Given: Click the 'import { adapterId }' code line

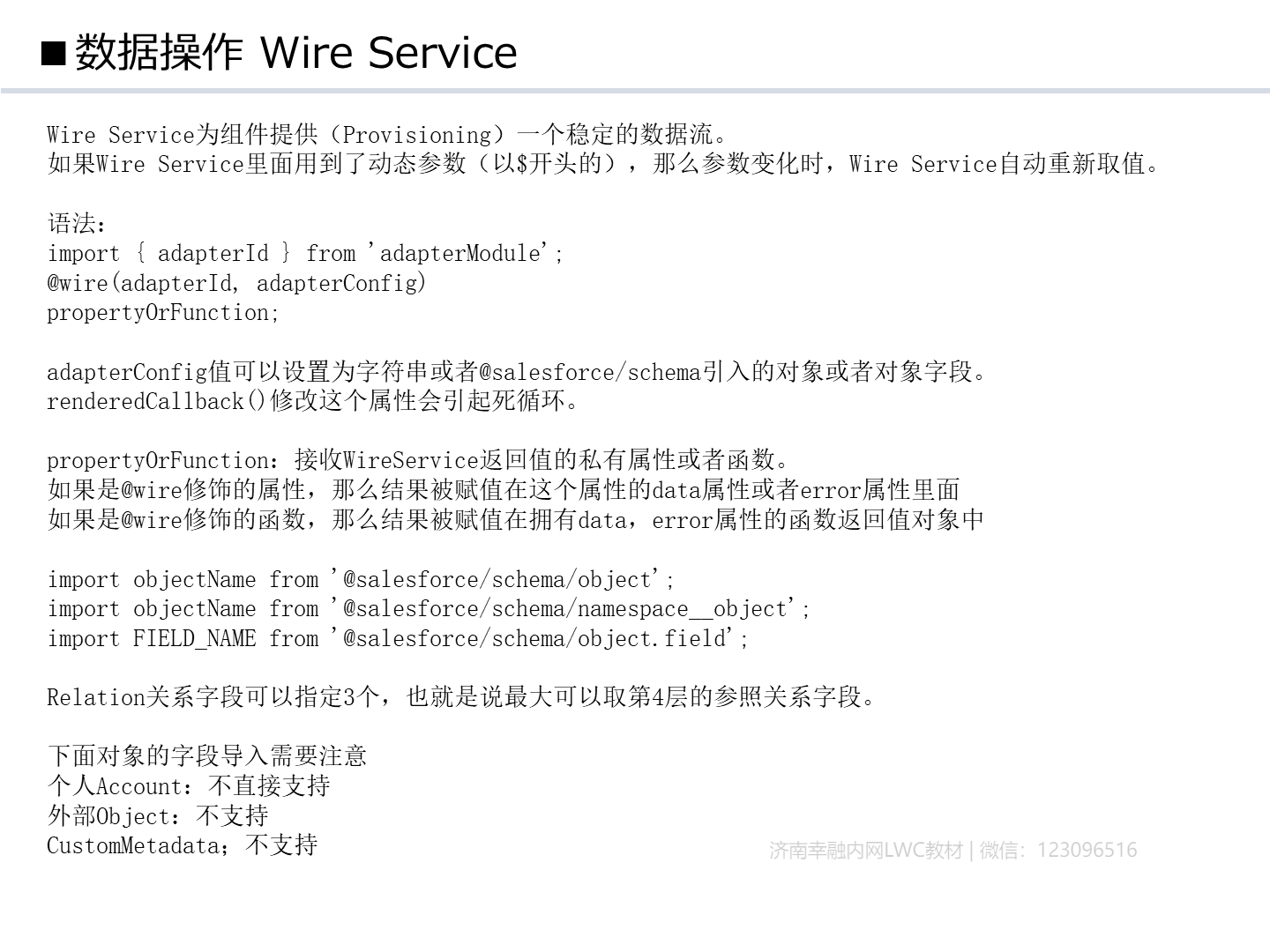Looking at the screenshot, I should click(305, 253).
